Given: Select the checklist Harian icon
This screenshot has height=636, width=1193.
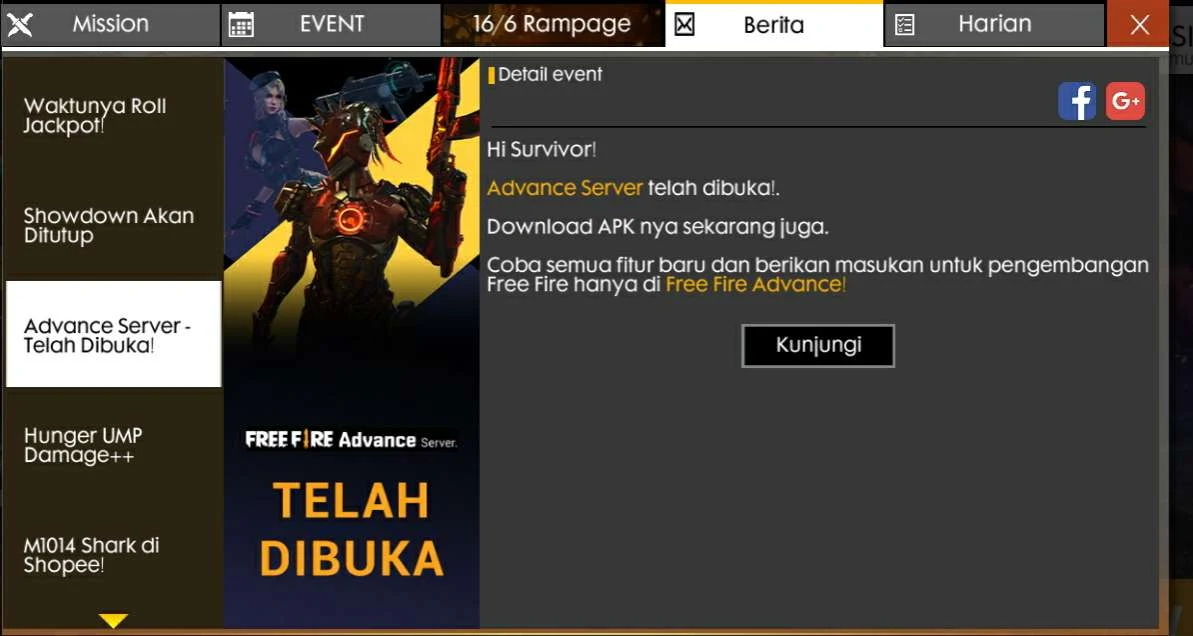Looking at the screenshot, I should [x=905, y=25].
